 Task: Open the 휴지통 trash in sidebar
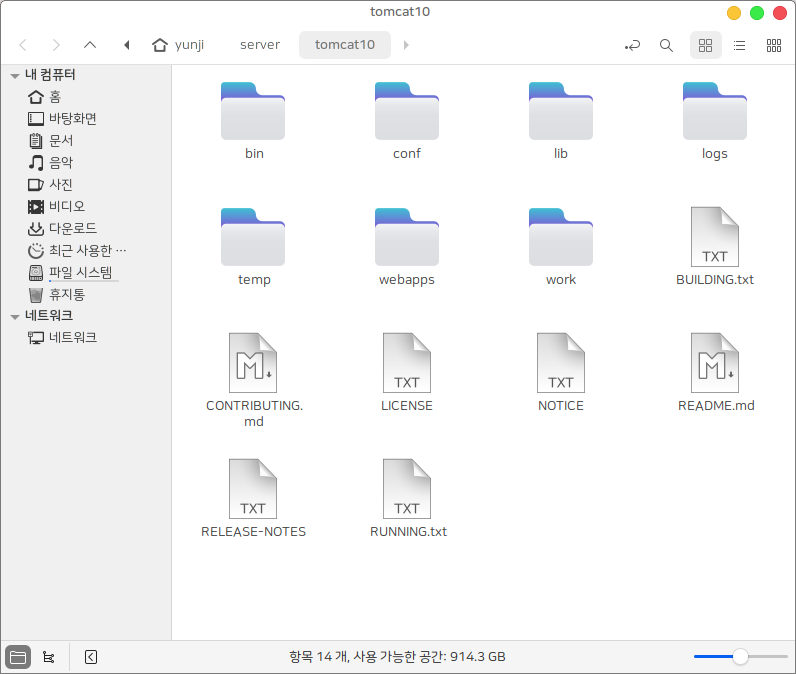[66, 294]
